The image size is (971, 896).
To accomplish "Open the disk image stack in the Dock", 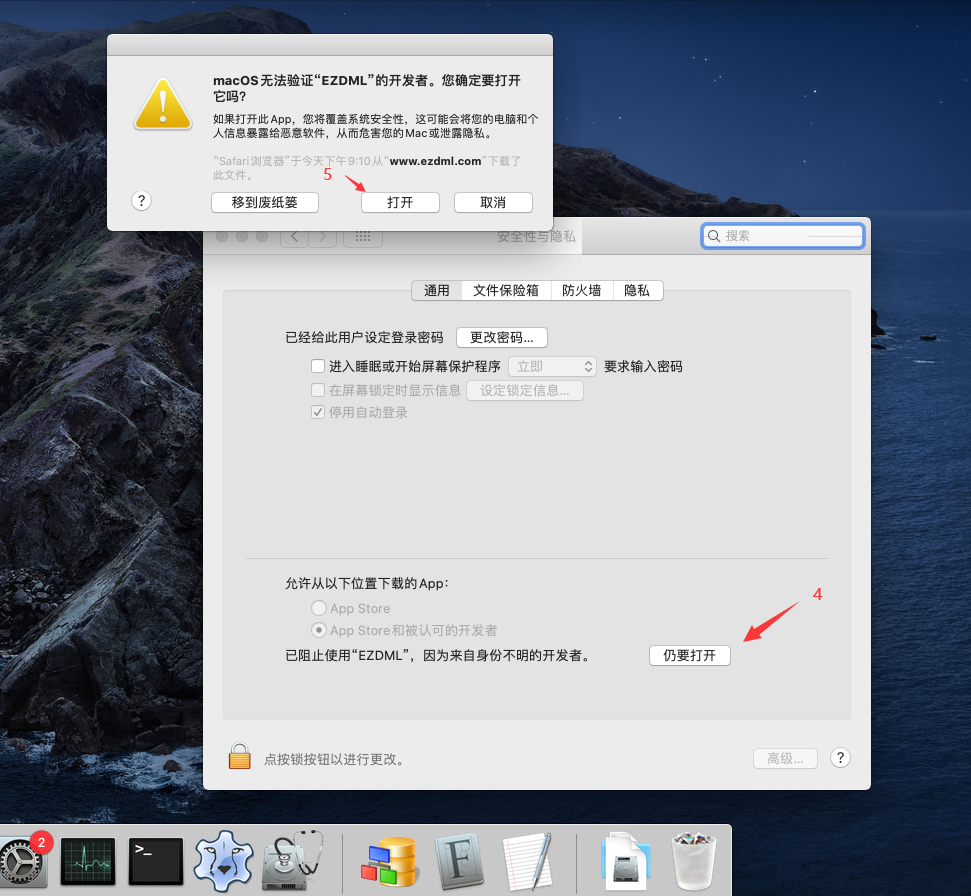I will (x=625, y=861).
